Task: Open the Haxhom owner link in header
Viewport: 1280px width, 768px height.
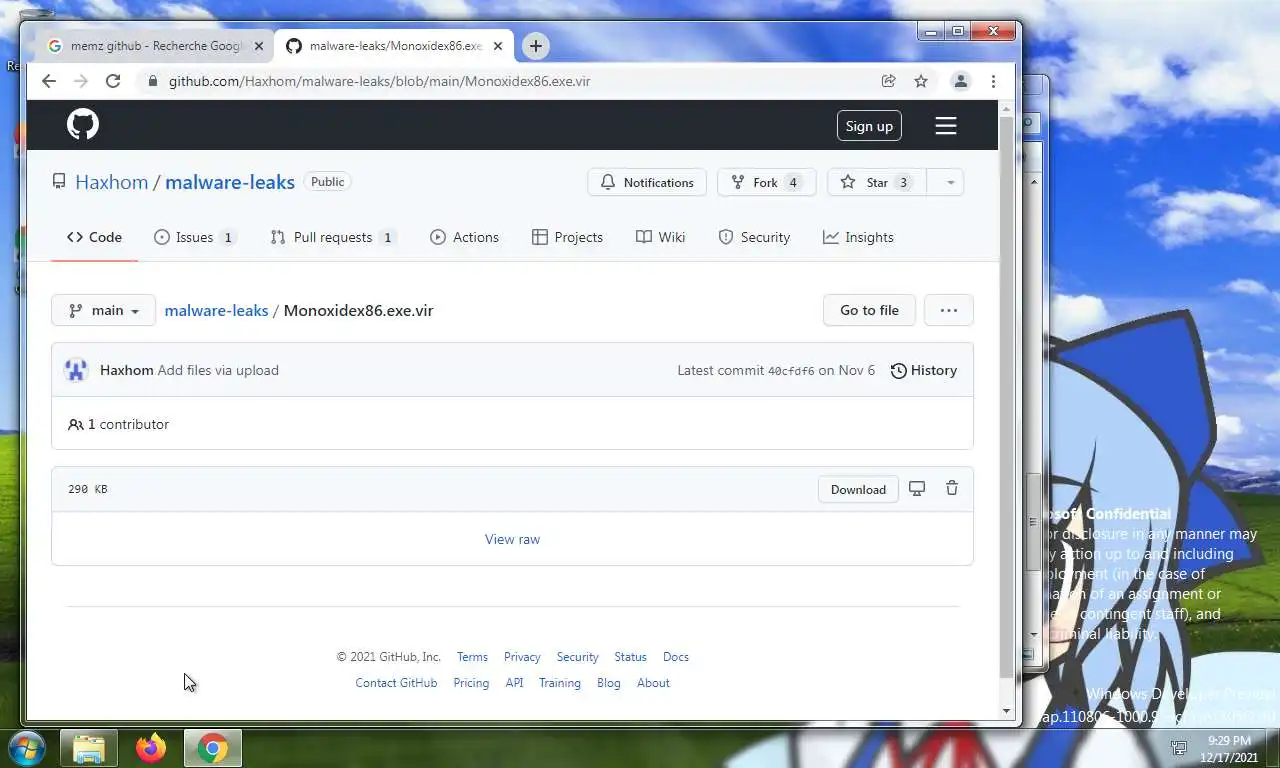Action: coord(111,182)
